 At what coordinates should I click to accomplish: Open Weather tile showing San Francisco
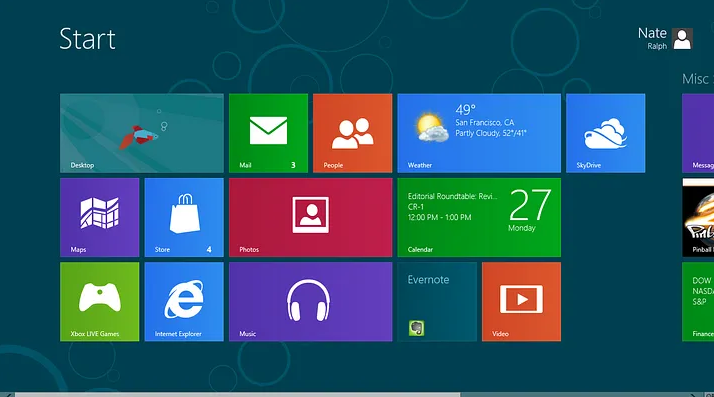click(479, 133)
